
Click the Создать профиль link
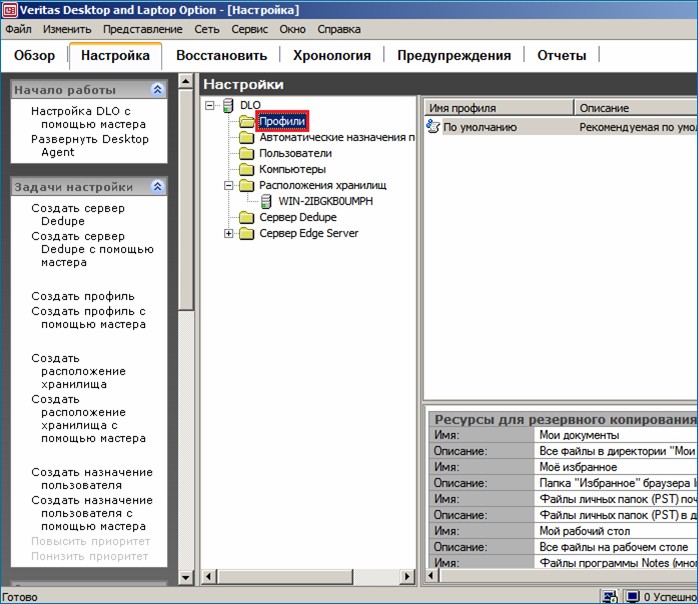tap(82, 296)
